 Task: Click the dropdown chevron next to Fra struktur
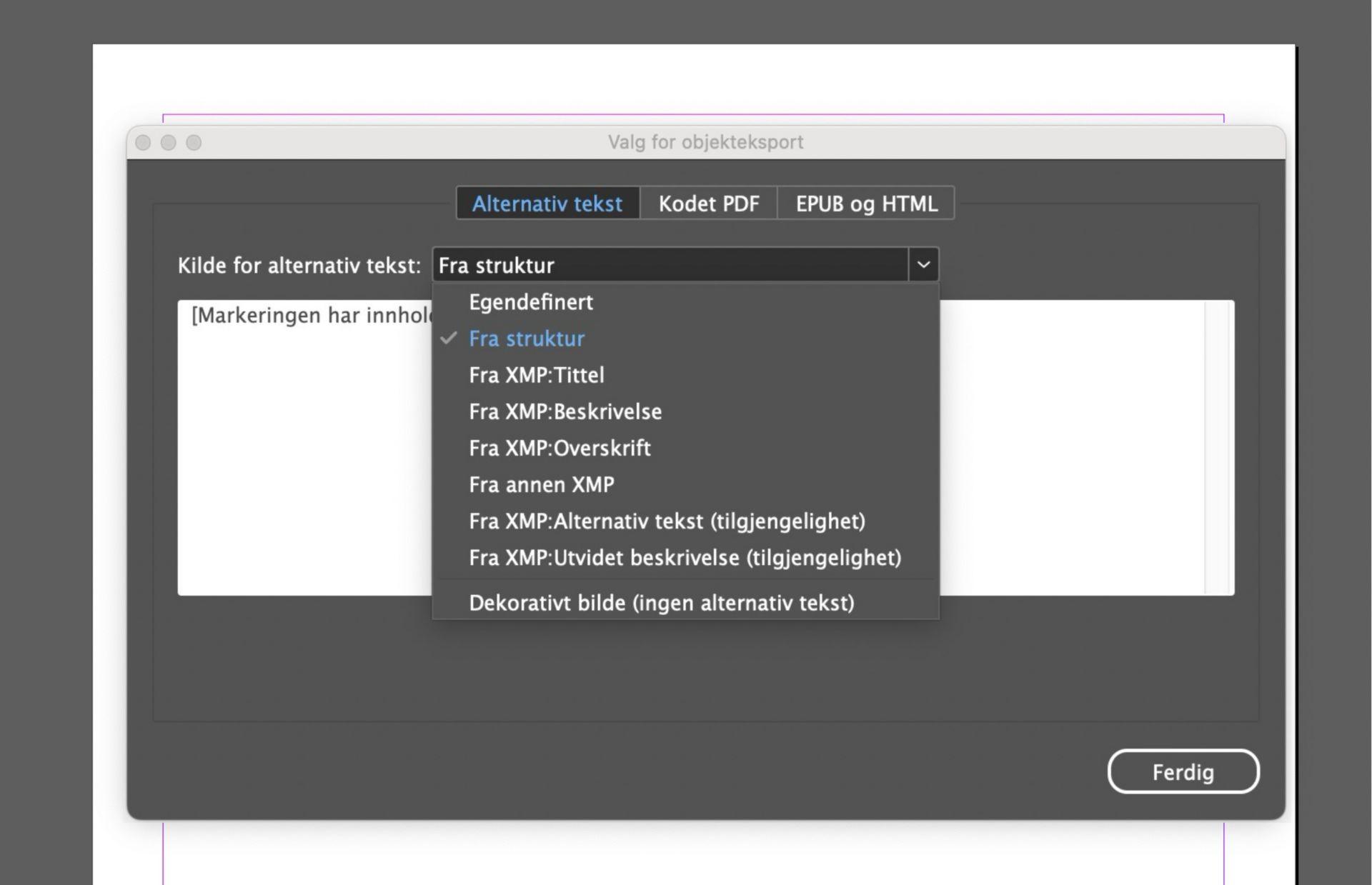click(x=924, y=265)
